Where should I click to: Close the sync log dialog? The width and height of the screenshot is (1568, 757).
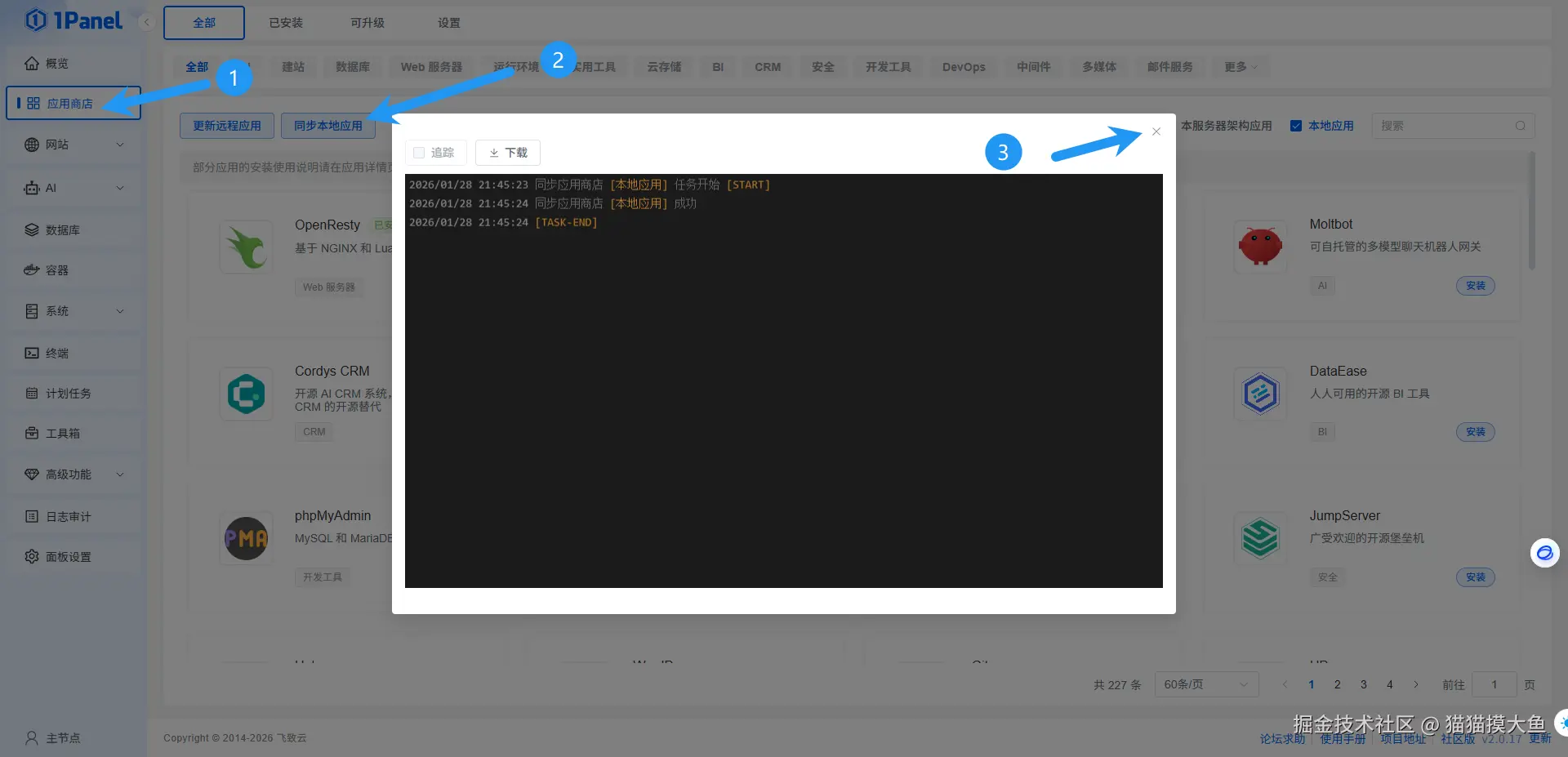tap(1156, 131)
